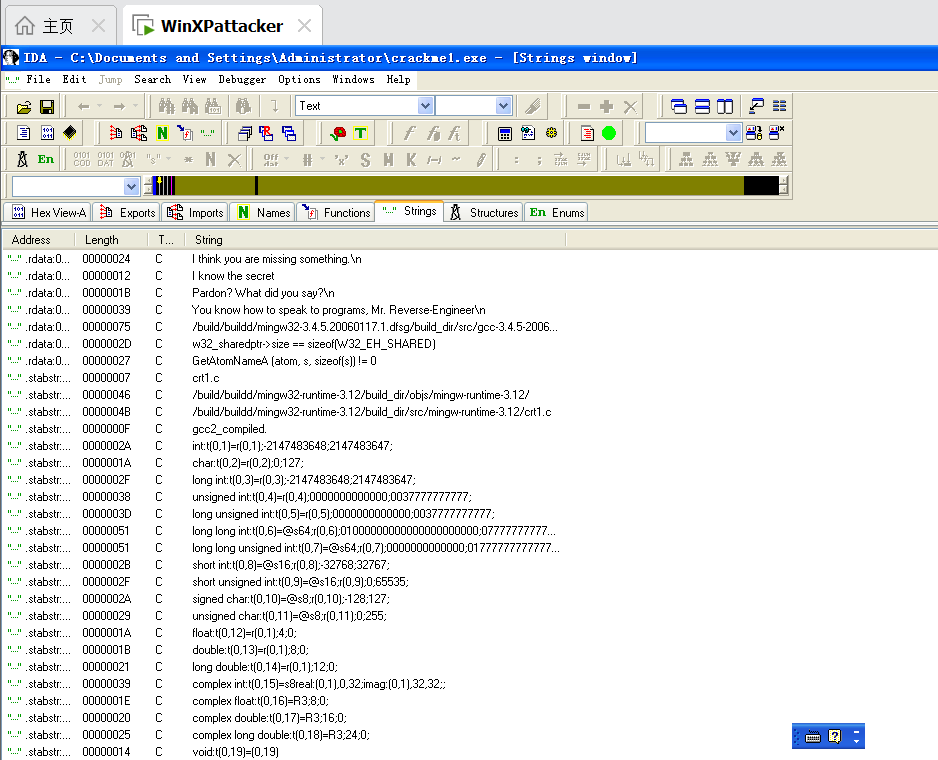Open the Strings window toolbar icon
Screen dimensions: 938x760
click(208, 133)
